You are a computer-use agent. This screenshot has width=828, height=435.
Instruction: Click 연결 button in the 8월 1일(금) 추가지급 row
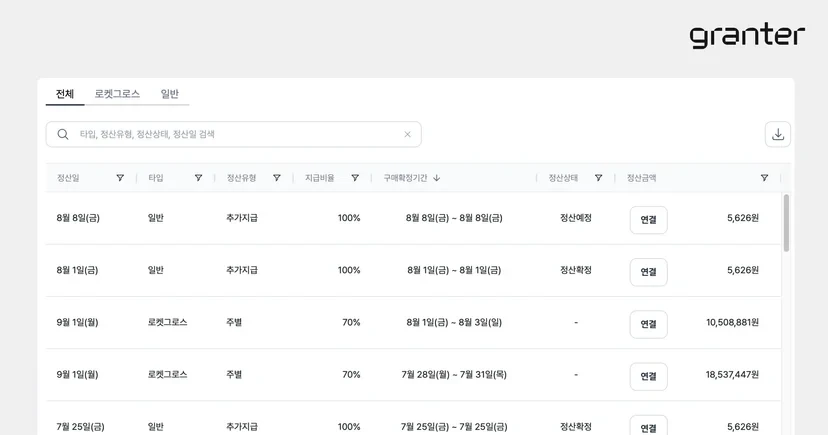(648, 272)
